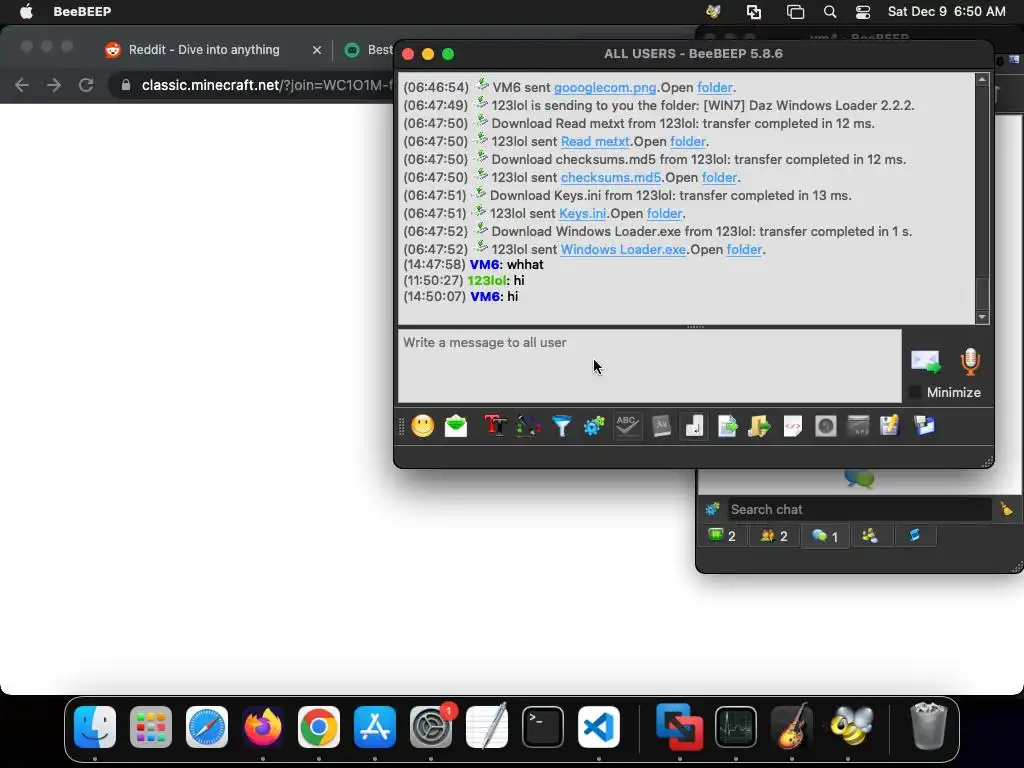Click the code snippet page icon

(x=792, y=426)
